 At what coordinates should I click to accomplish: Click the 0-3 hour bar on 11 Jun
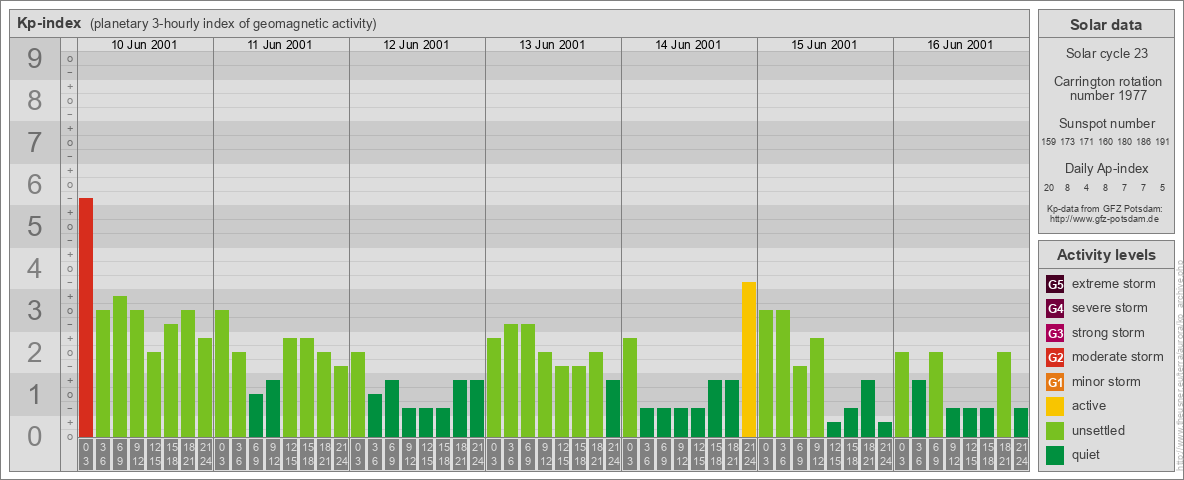(x=222, y=374)
